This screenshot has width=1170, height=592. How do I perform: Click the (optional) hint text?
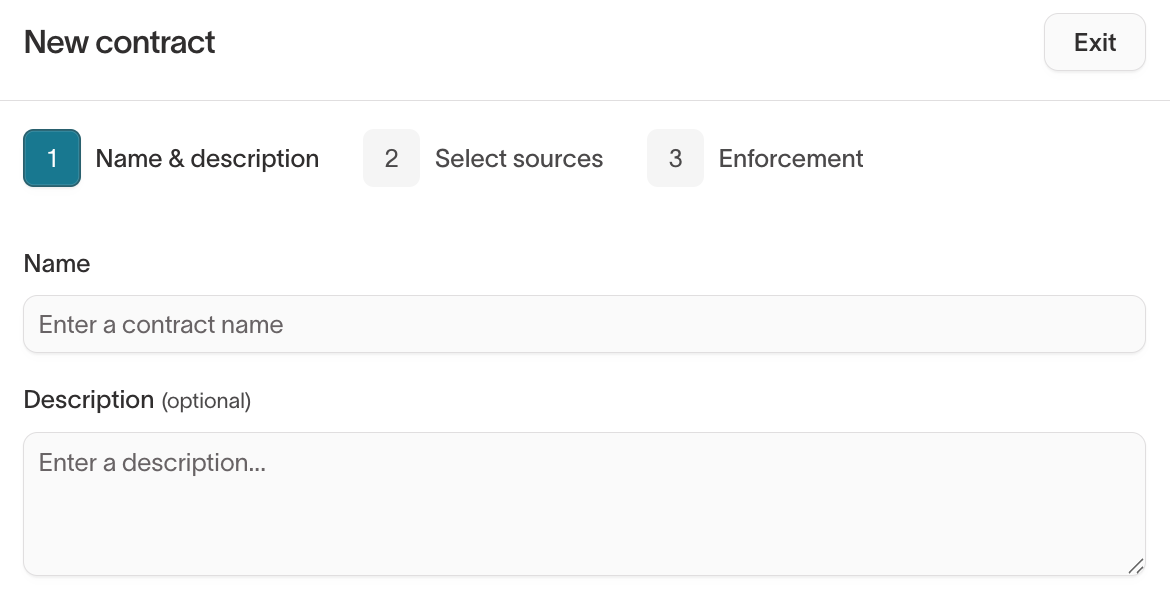tap(206, 401)
